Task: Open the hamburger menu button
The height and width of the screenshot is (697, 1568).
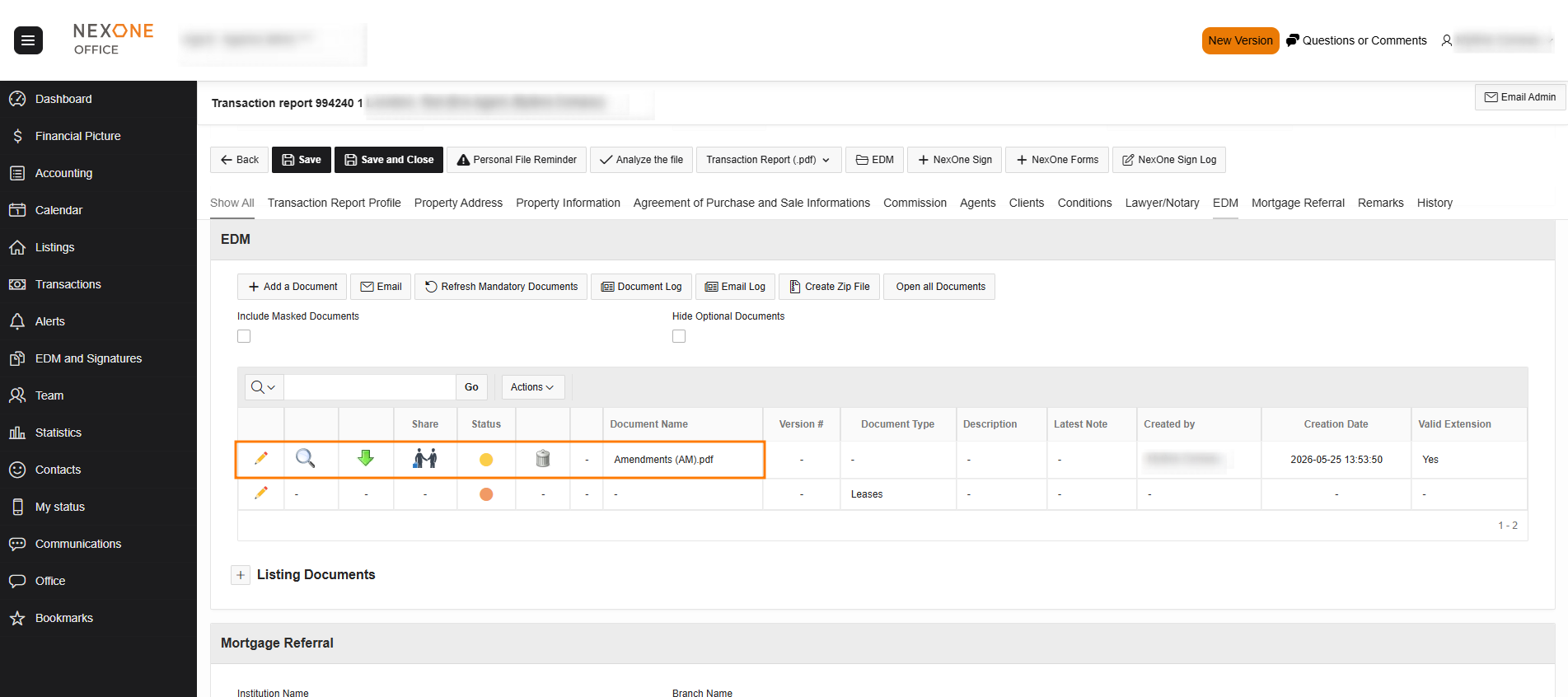Action: [28, 40]
